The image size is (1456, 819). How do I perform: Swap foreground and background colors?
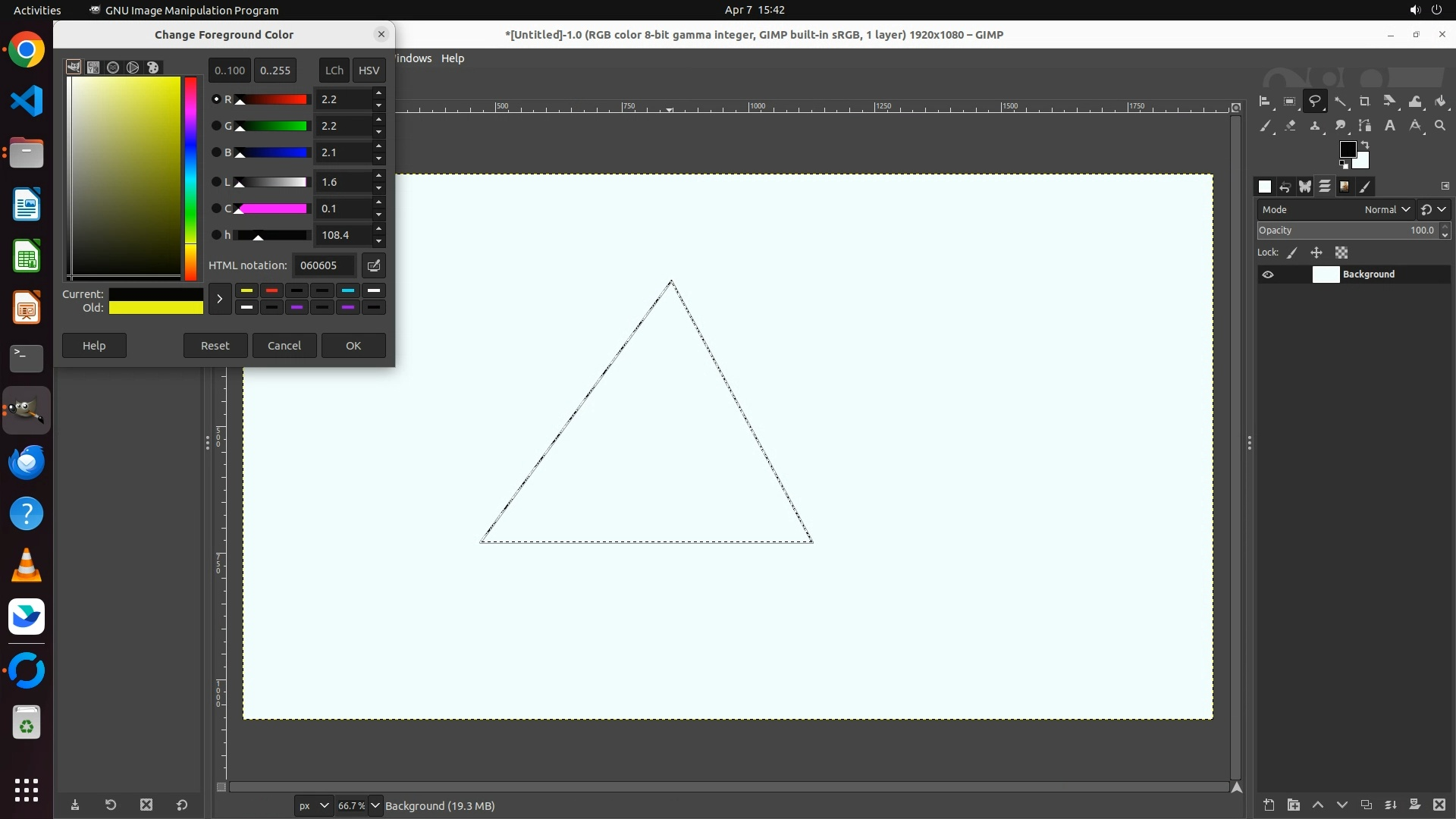(1365, 144)
